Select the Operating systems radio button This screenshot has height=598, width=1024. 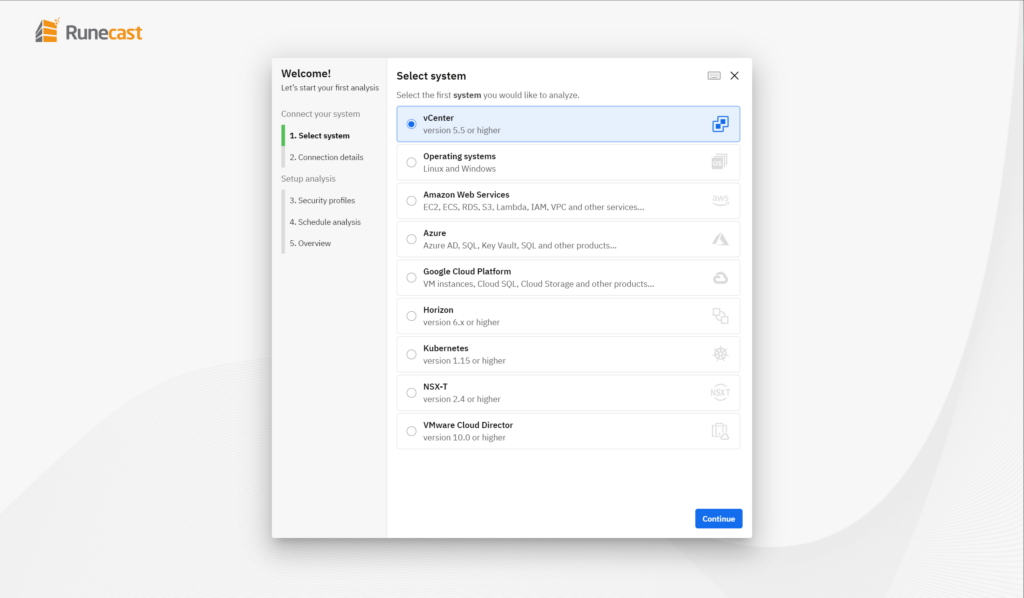click(x=411, y=163)
